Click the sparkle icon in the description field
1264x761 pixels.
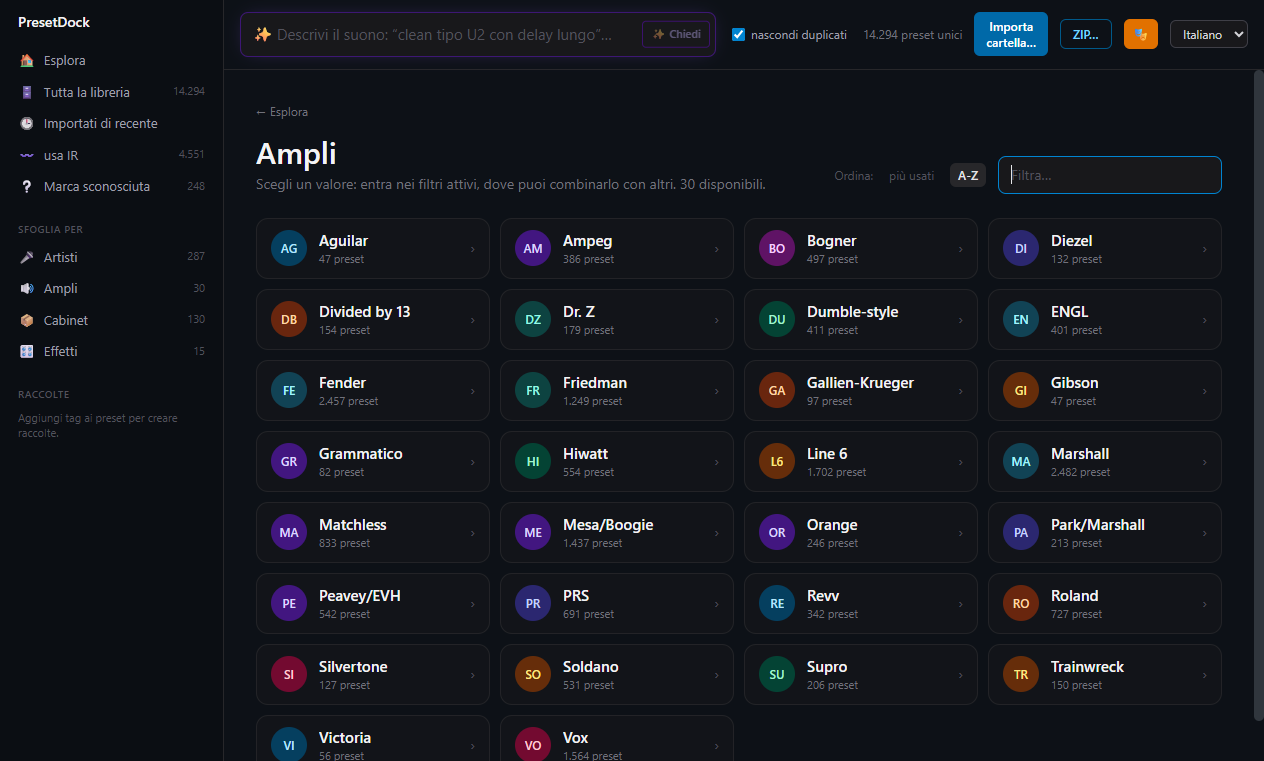coord(263,34)
